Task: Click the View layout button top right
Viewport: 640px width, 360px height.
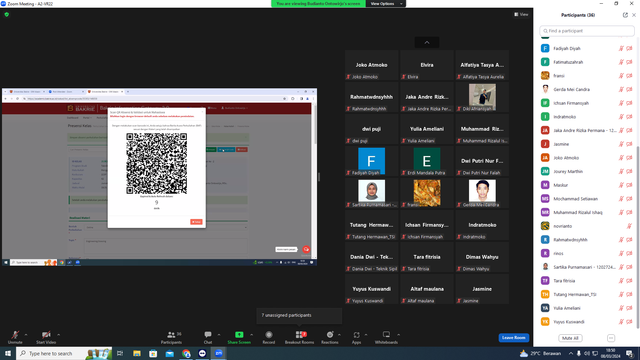Action: pyautogui.click(x=521, y=14)
